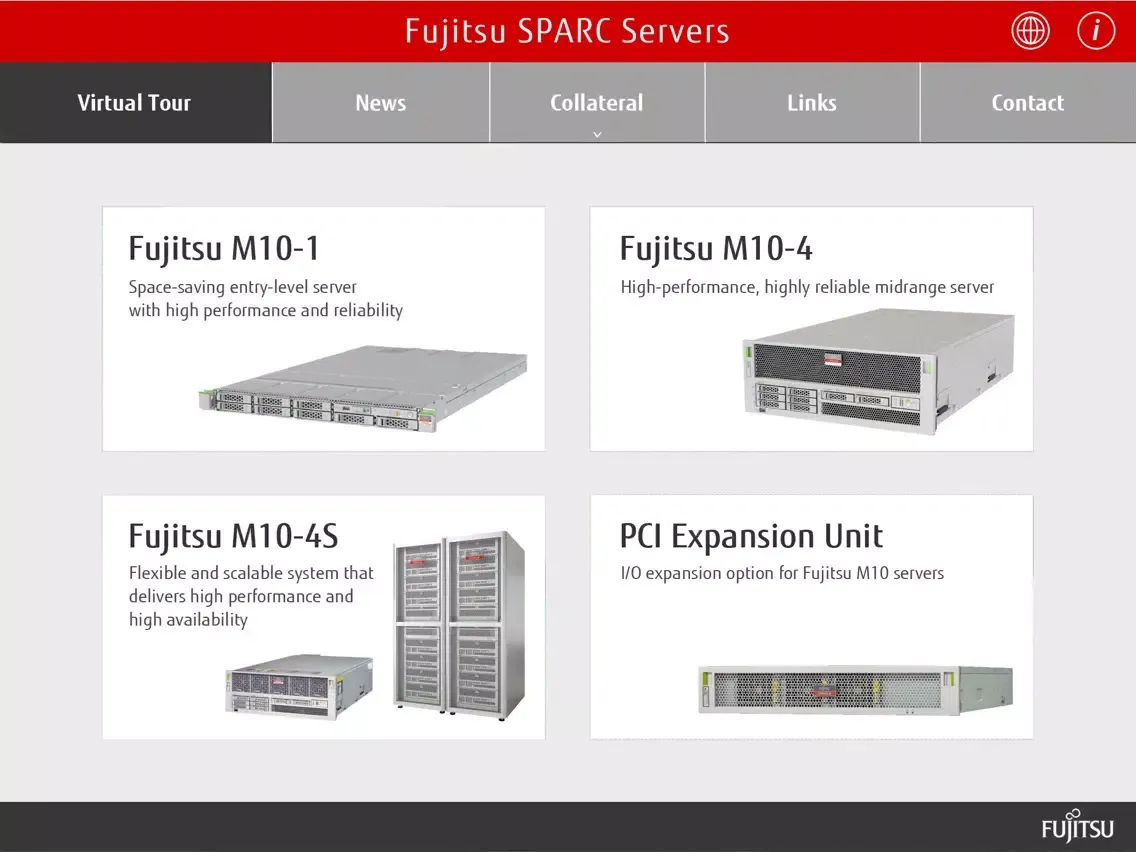Open the Contact tab
This screenshot has height=852, width=1136.
pyautogui.click(x=1028, y=102)
